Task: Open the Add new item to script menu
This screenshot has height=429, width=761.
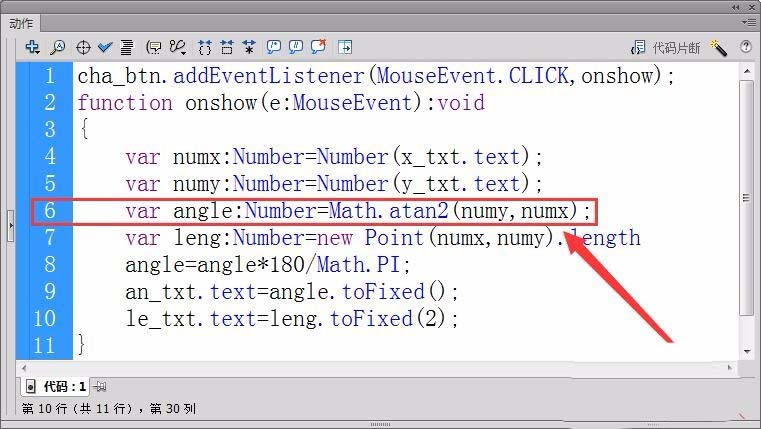Action: point(32,47)
